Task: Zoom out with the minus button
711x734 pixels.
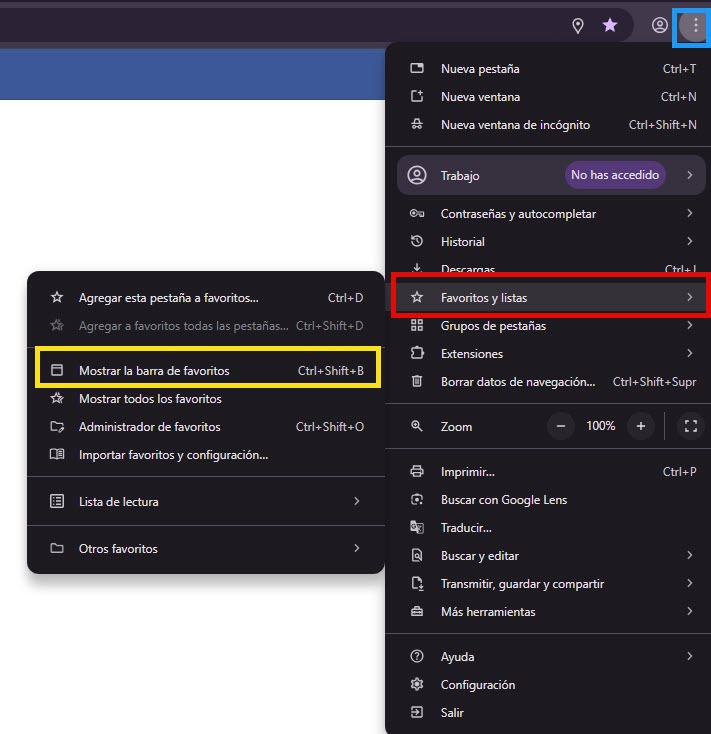Action: pos(561,426)
